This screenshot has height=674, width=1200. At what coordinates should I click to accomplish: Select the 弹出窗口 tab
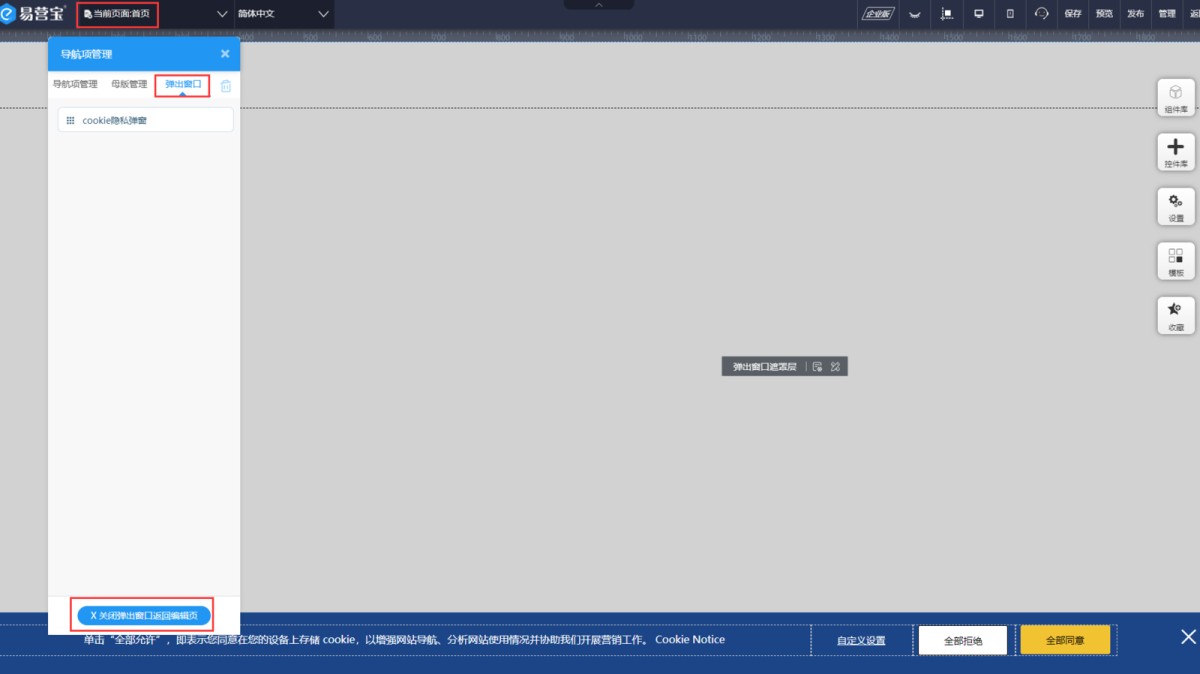(183, 84)
